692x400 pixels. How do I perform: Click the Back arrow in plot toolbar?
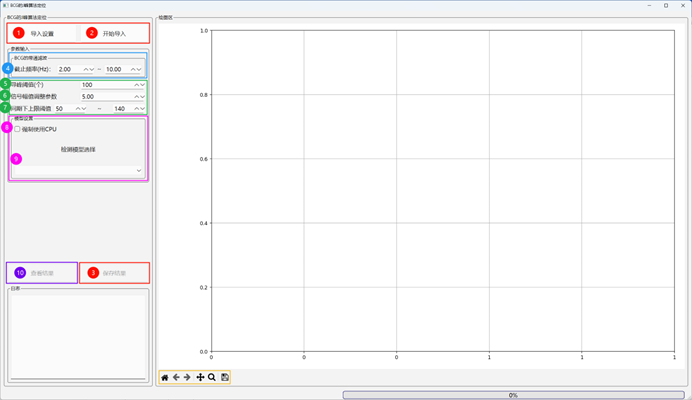(176, 377)
